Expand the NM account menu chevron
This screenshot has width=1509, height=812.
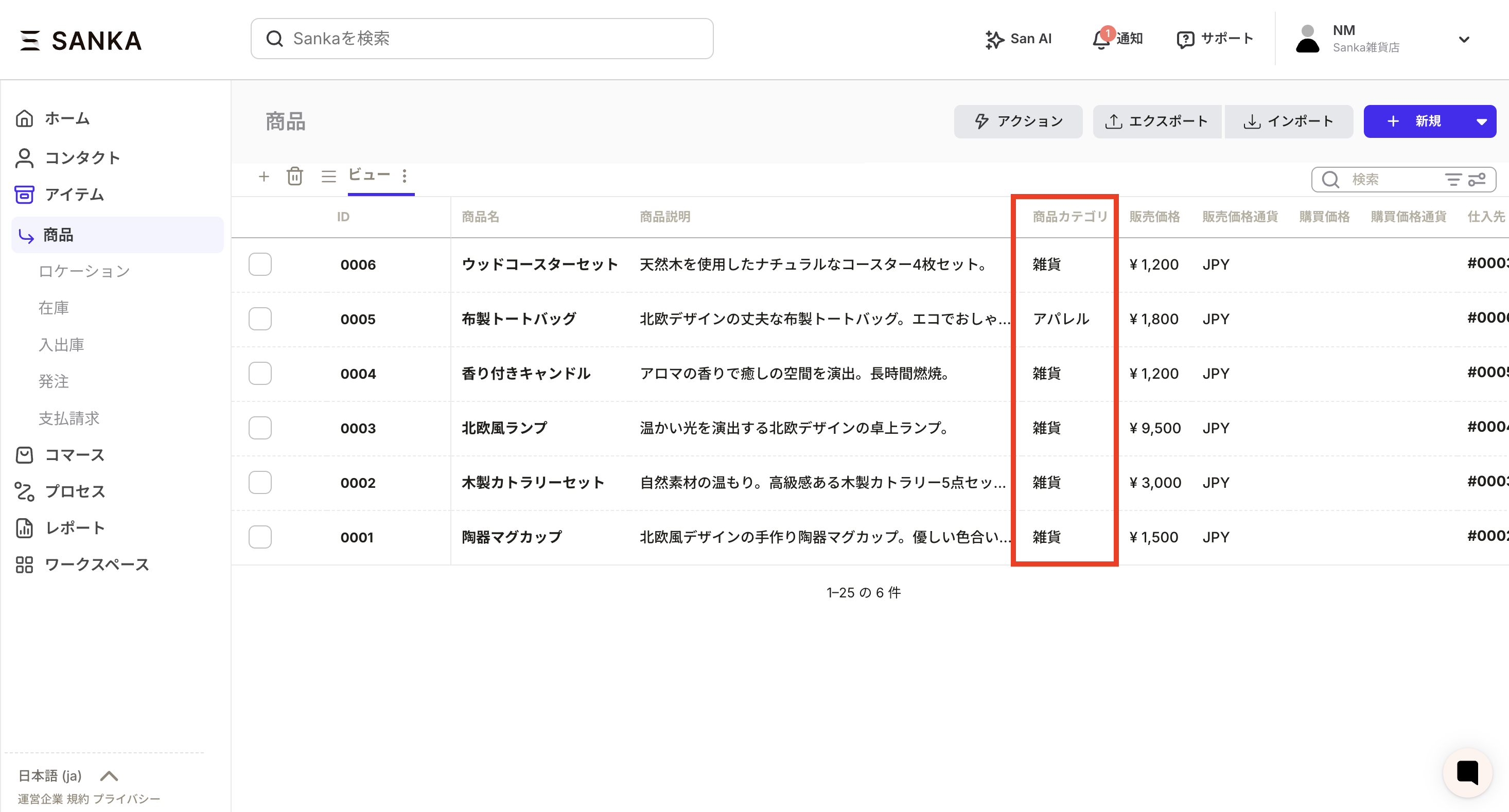point(1464,39)
